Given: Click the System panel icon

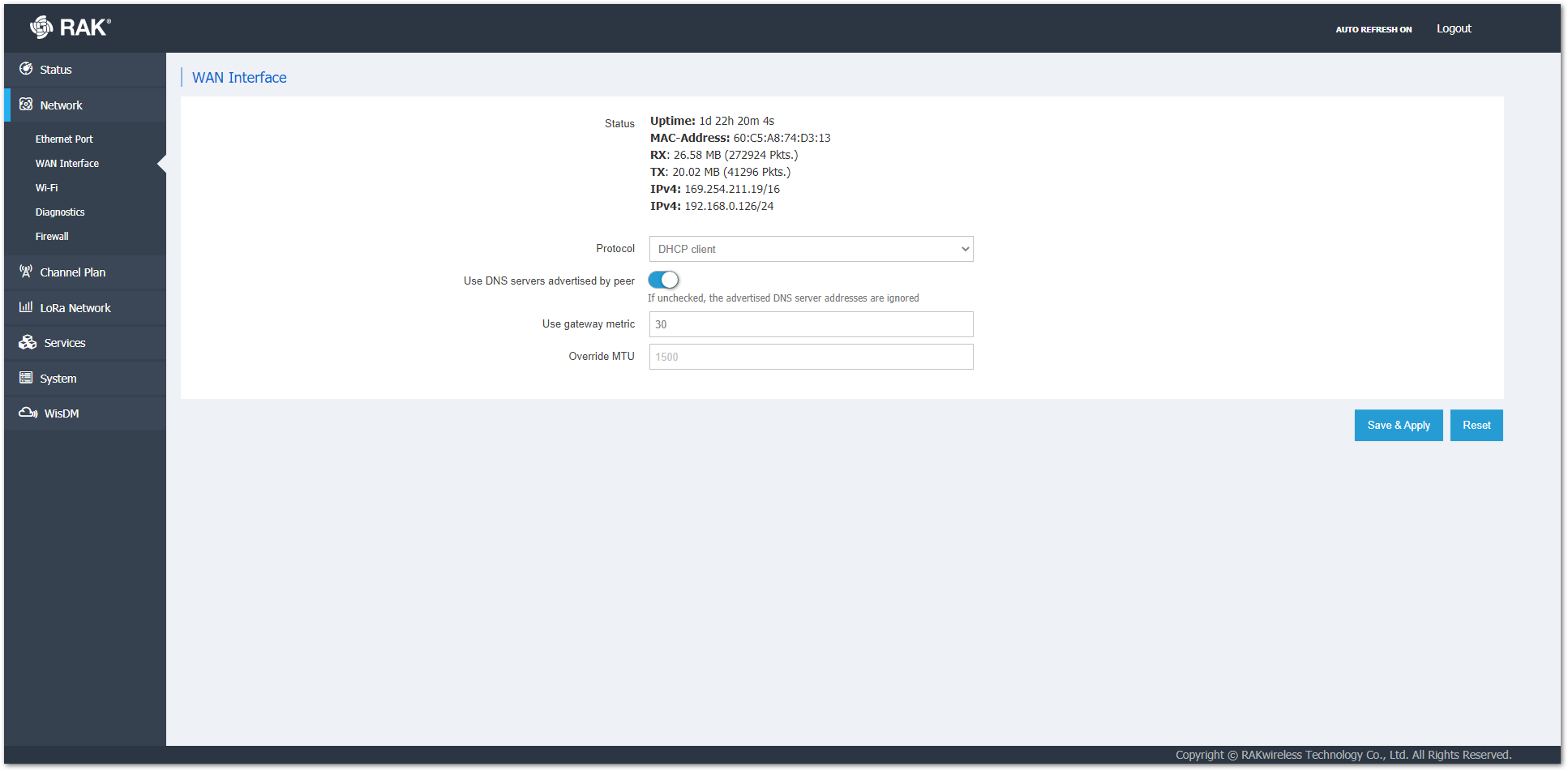Looking at the screenshot, I should (26, 378).
